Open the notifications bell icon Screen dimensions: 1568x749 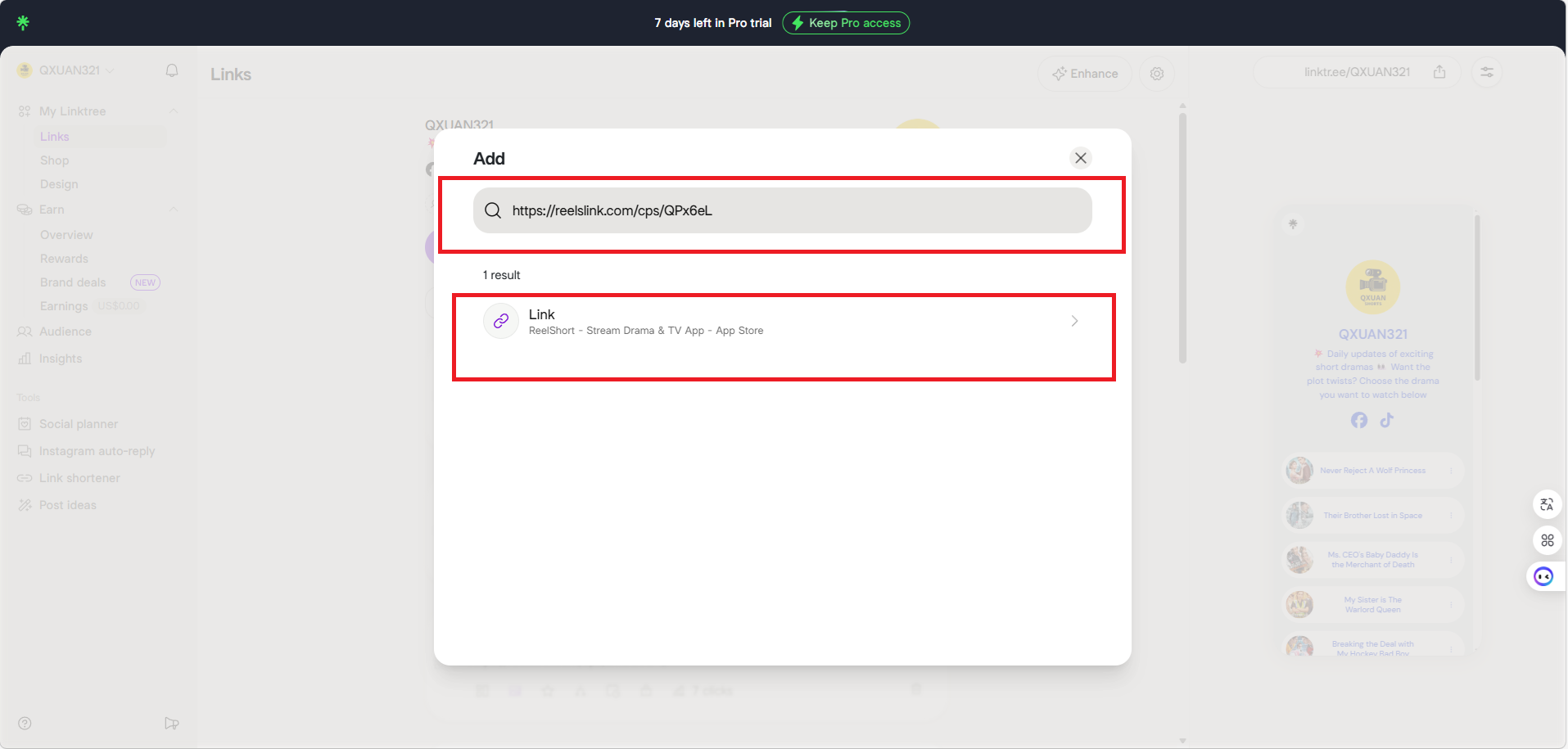tap(172, 70)
